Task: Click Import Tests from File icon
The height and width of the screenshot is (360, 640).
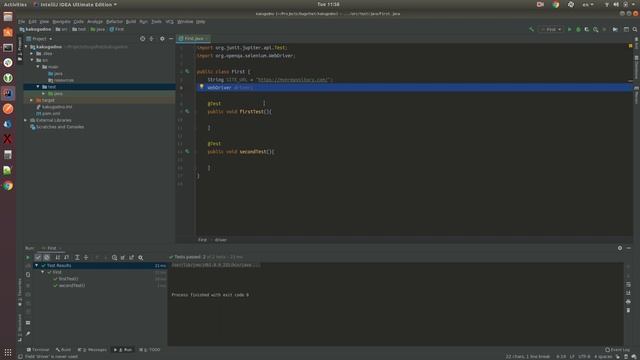Action: [x=123, y=258]
